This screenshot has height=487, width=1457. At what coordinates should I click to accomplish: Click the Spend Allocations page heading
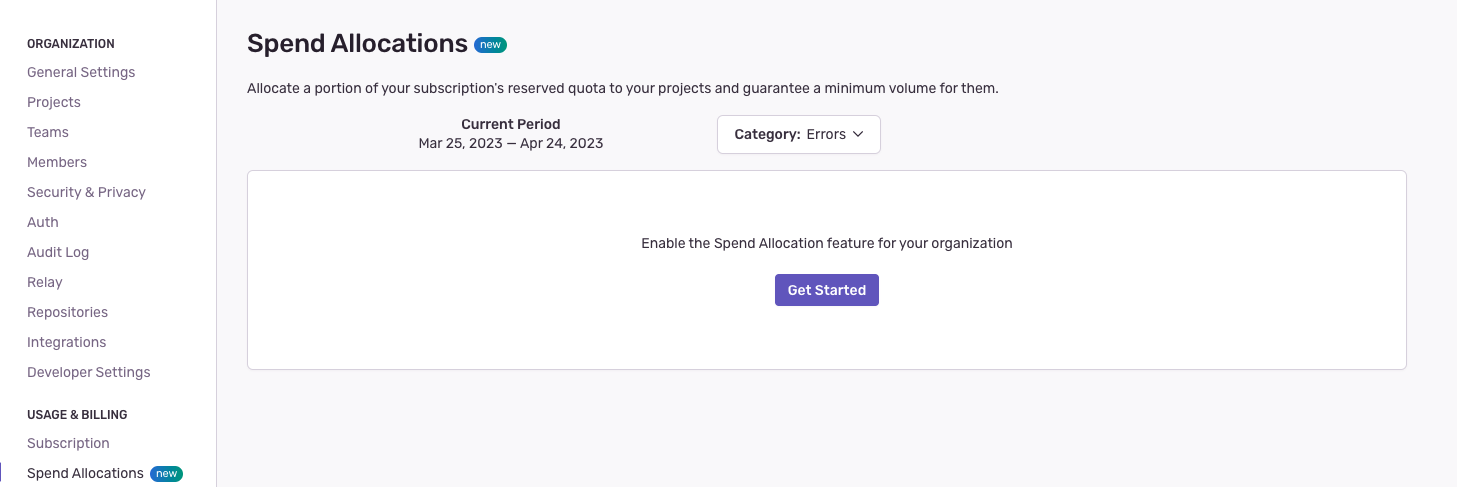[x=357, y=44]
